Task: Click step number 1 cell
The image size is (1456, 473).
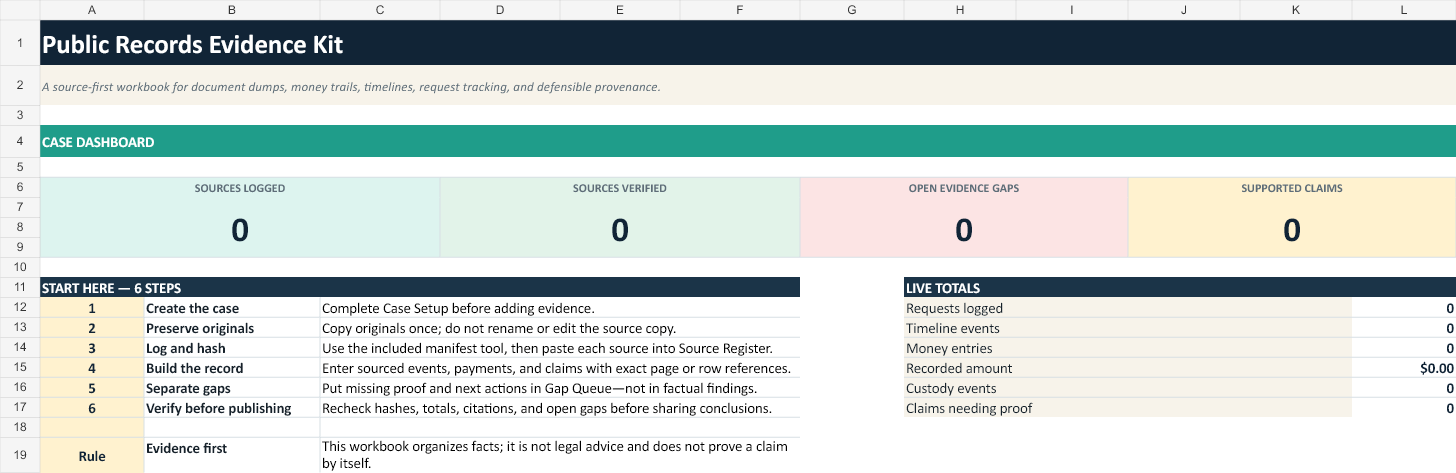Action: (x=92, y=308)
